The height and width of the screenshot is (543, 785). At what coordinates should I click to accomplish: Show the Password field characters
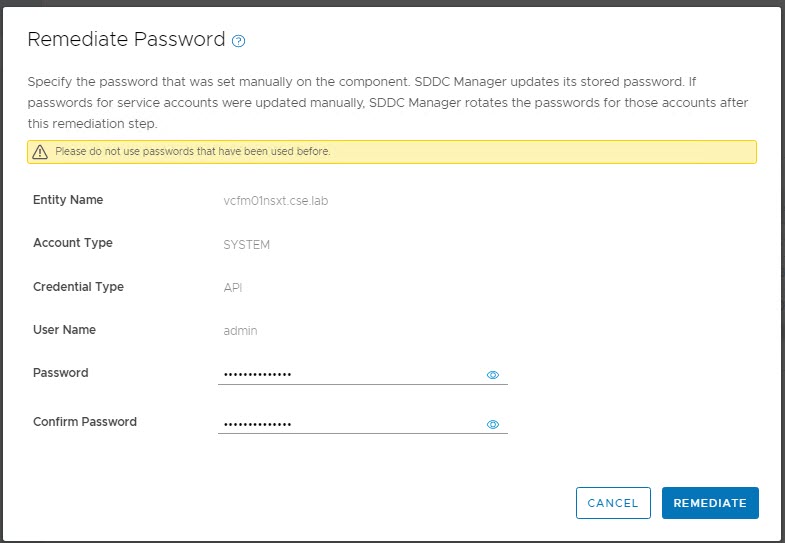click(492, 375)
